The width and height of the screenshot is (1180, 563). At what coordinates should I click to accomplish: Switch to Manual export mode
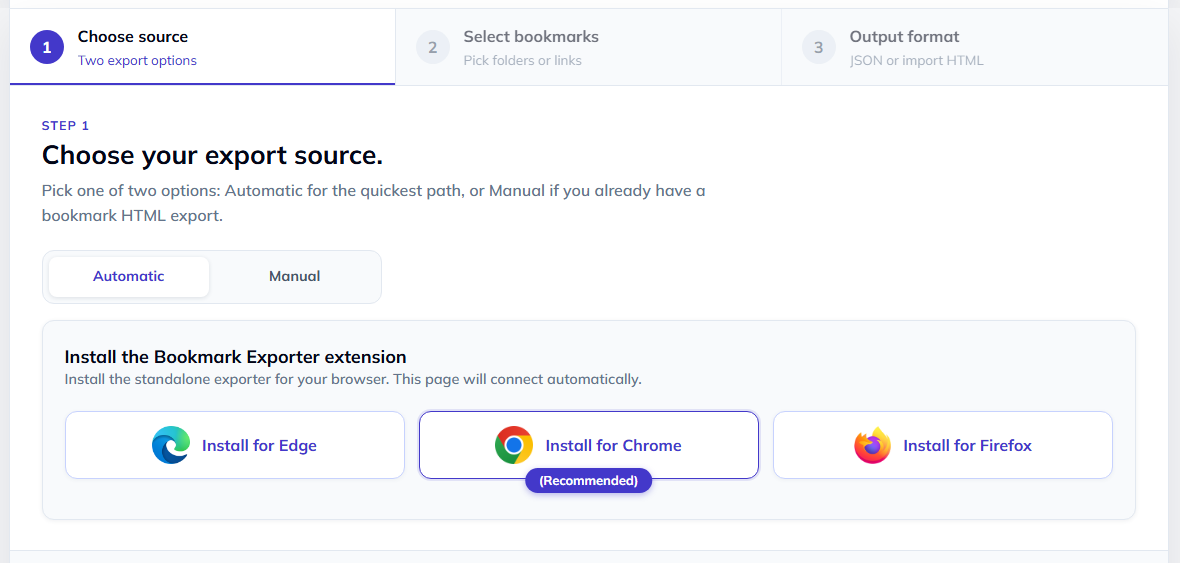tap(294, 276)
